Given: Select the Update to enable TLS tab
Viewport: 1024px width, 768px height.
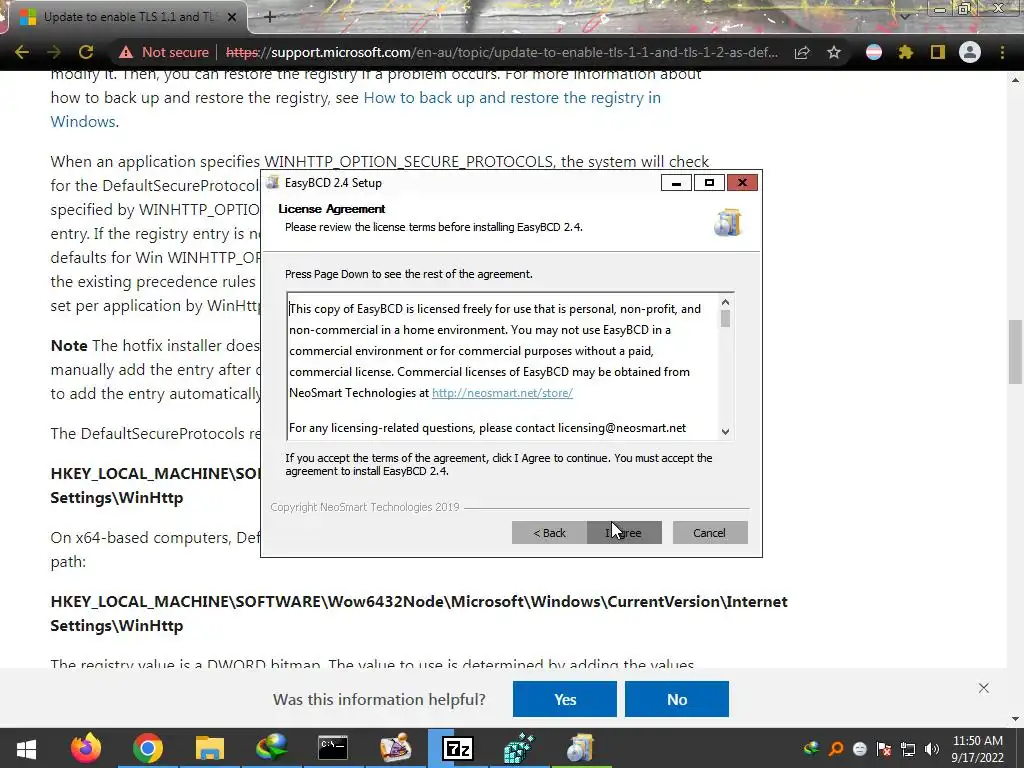Looking at the screenshot, I should pos(127,17).
